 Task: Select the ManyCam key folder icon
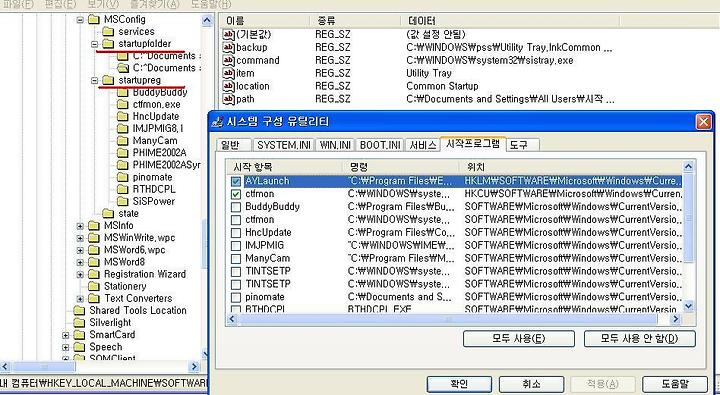point(123,141)
